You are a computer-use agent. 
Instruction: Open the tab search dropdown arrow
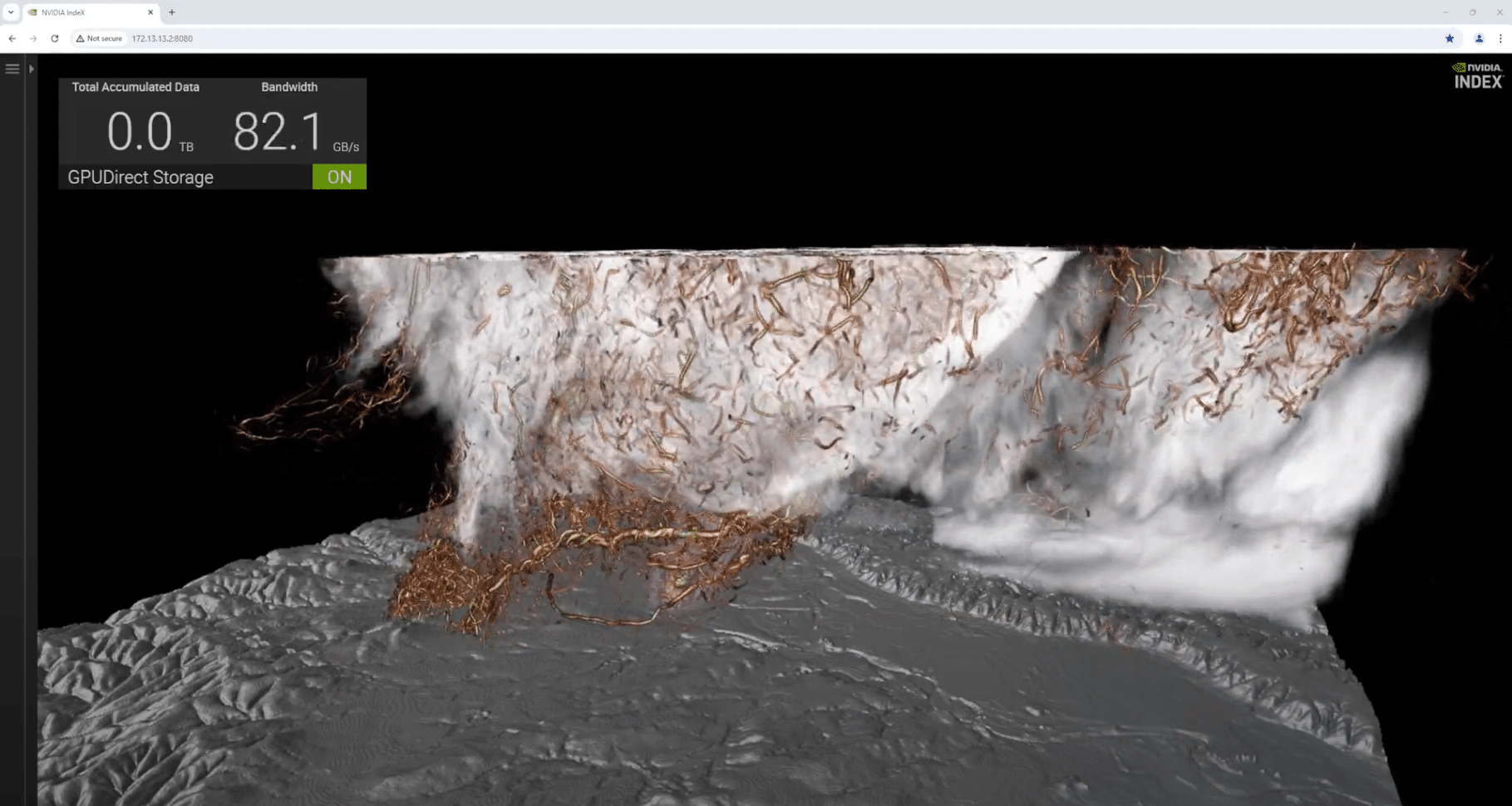coord(11,12)
